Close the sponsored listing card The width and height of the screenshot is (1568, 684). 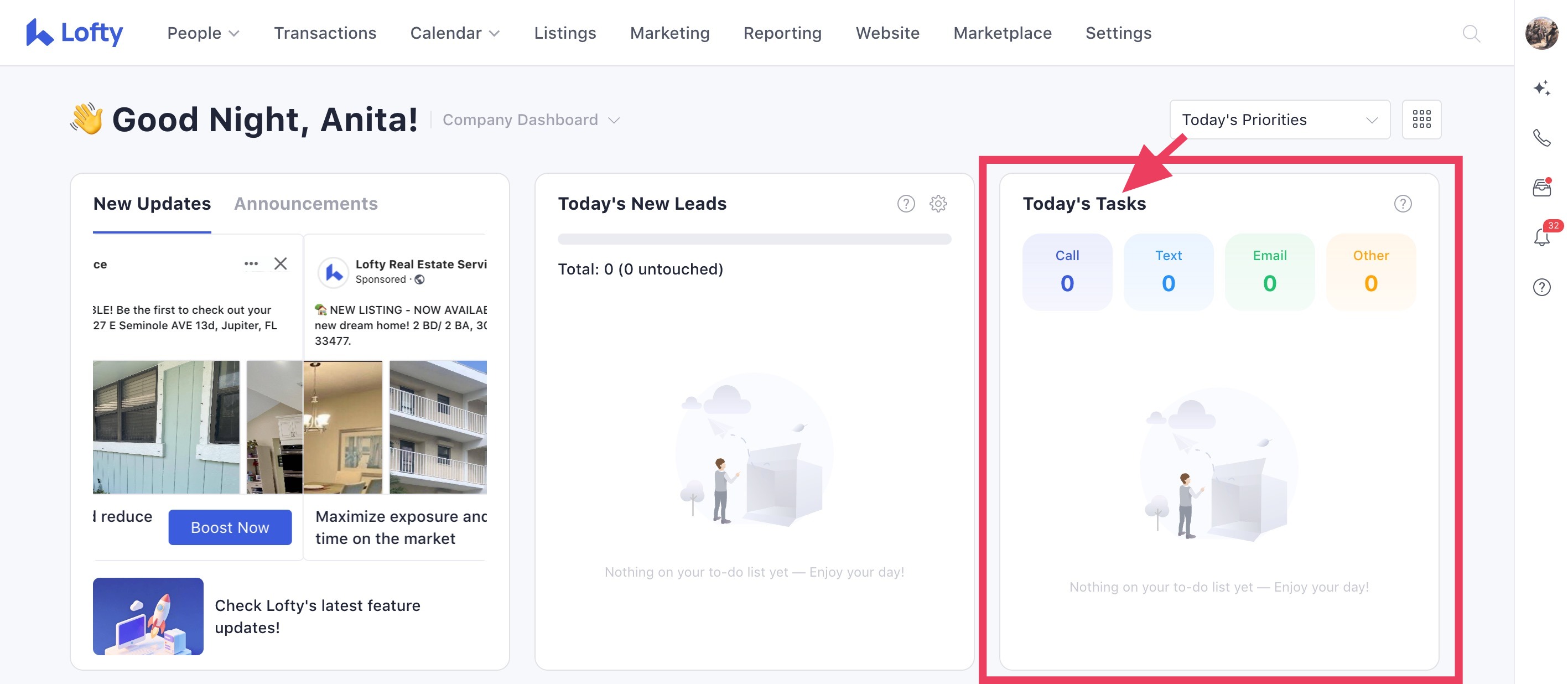click(280, 264)
